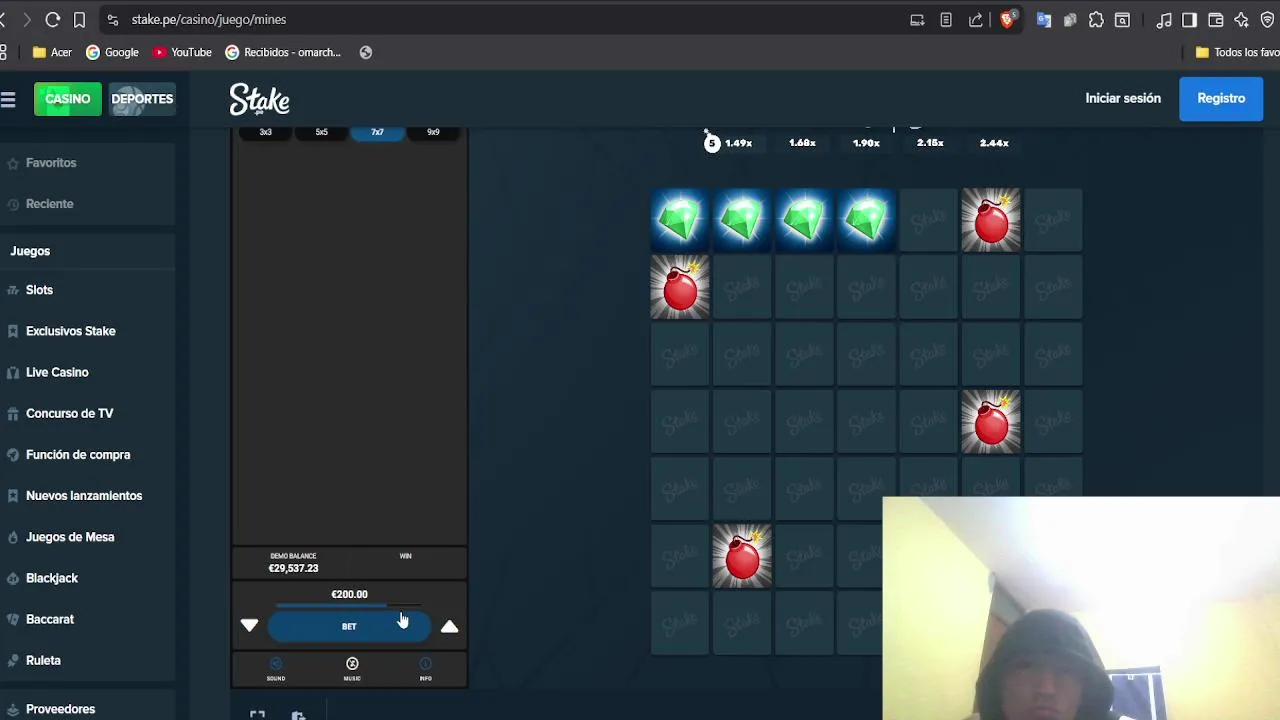
Task: Switch to CASINO section
Action: [x=68, y=99]
